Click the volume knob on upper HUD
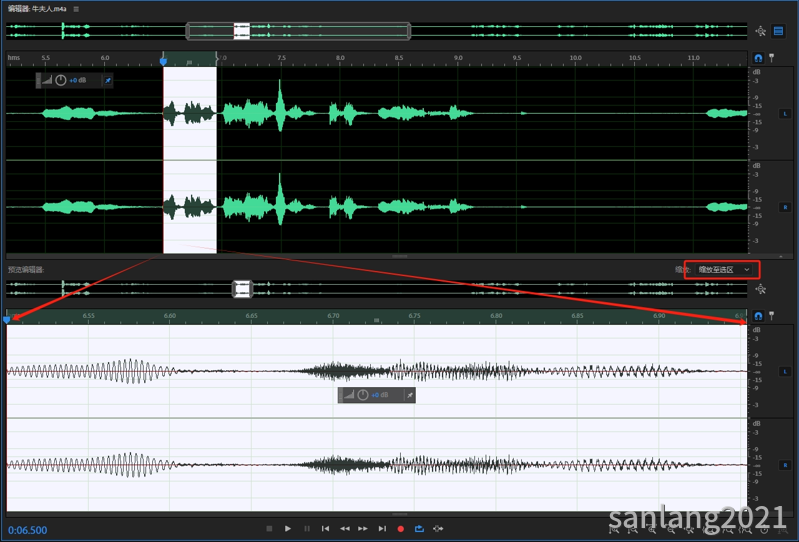The width and height of the screenshot is (799, 542). click(60, 80)
